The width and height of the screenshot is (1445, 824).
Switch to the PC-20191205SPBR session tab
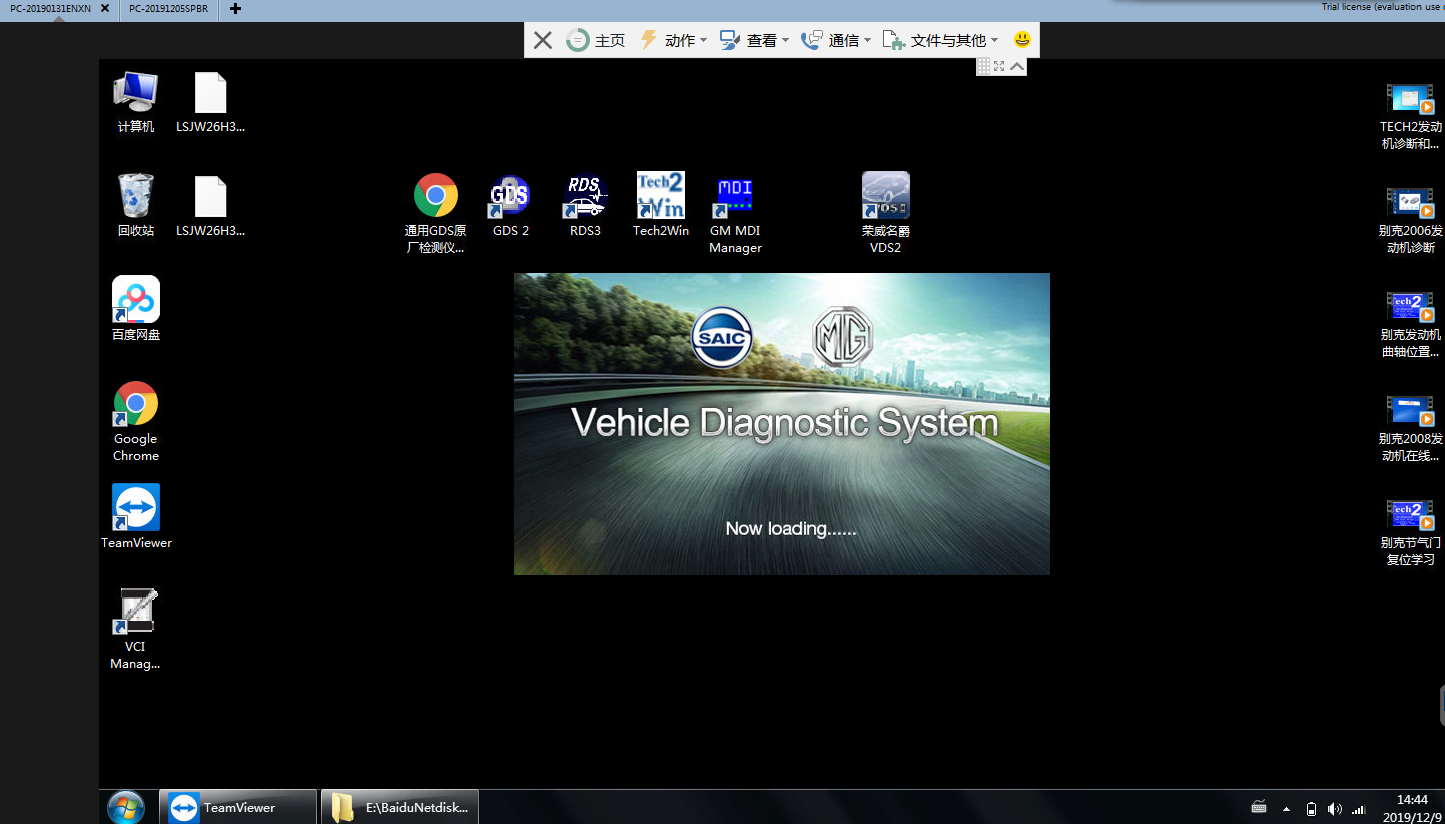(x=168, y=8)
